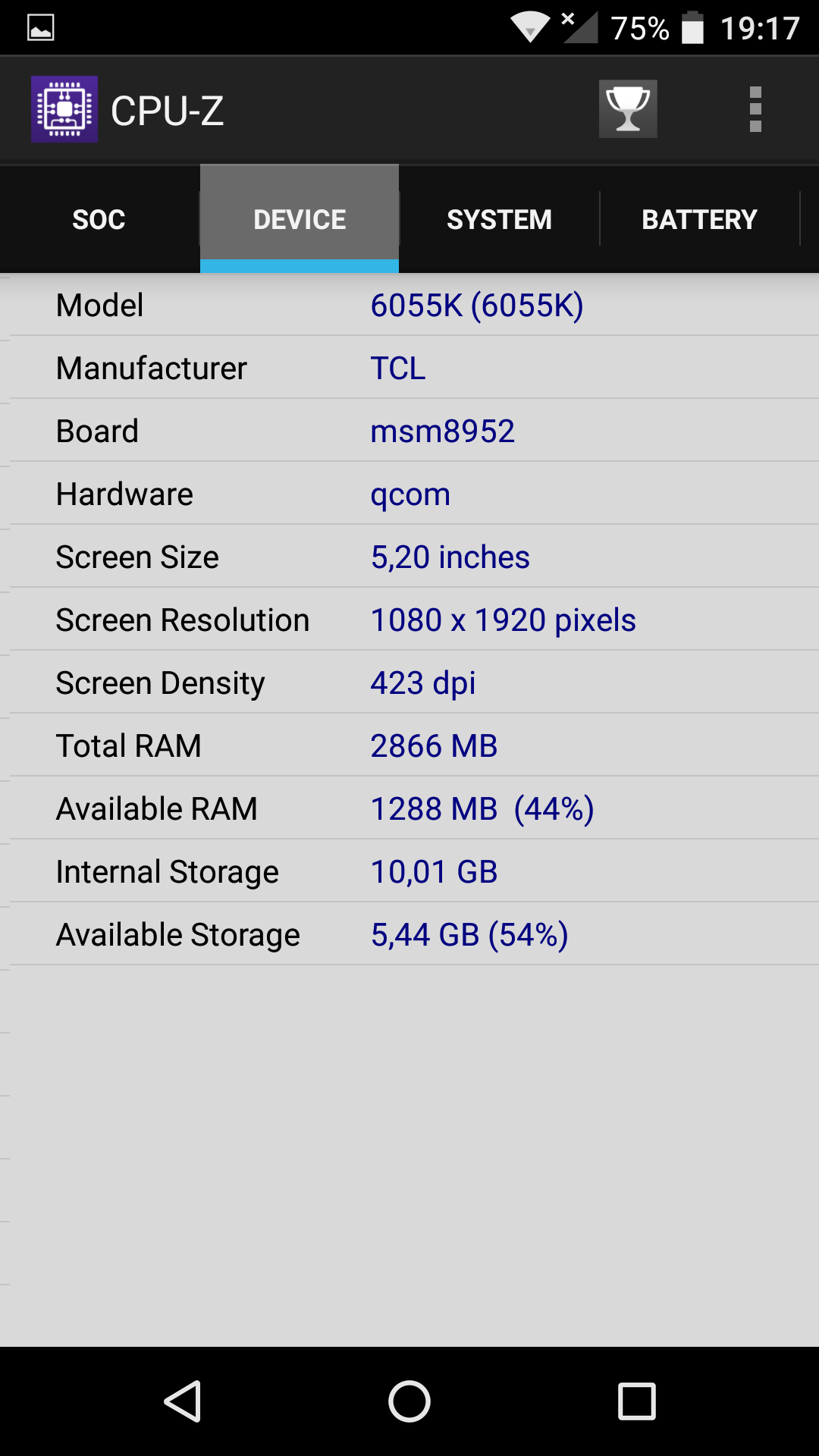Viewport: 819px width, 1456px height.
Task: Tap the Model 6055K row
Action: [x=414, y=305]
